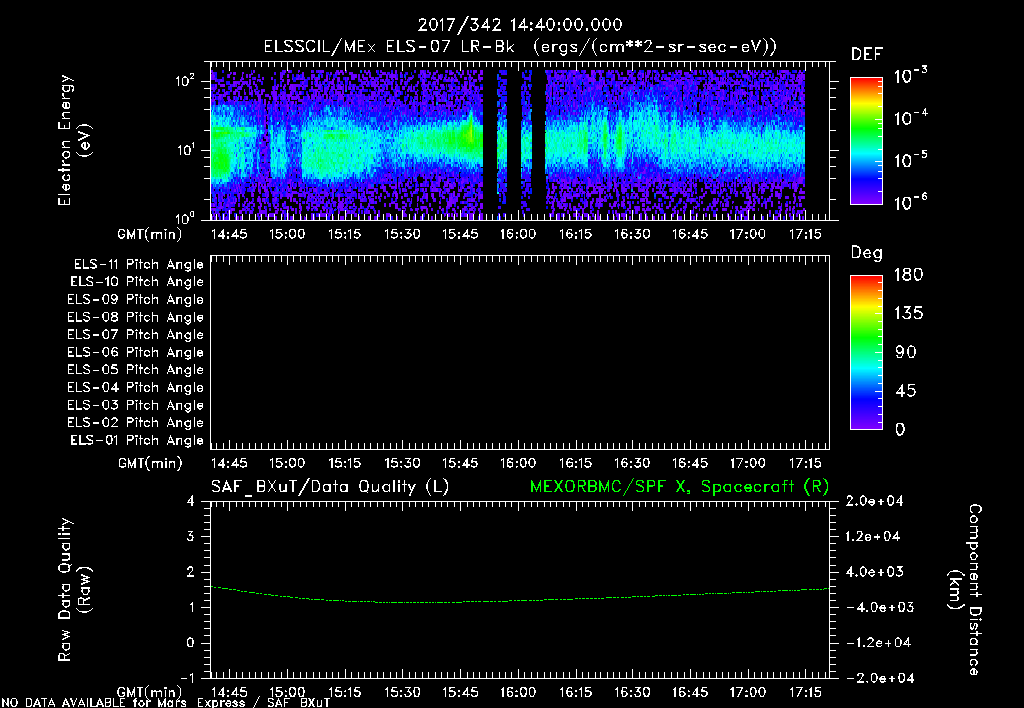This screenshot has height=708, width=1024.
Task: Click the DEF colorbar title label
Action: click(x=867, y=55)
